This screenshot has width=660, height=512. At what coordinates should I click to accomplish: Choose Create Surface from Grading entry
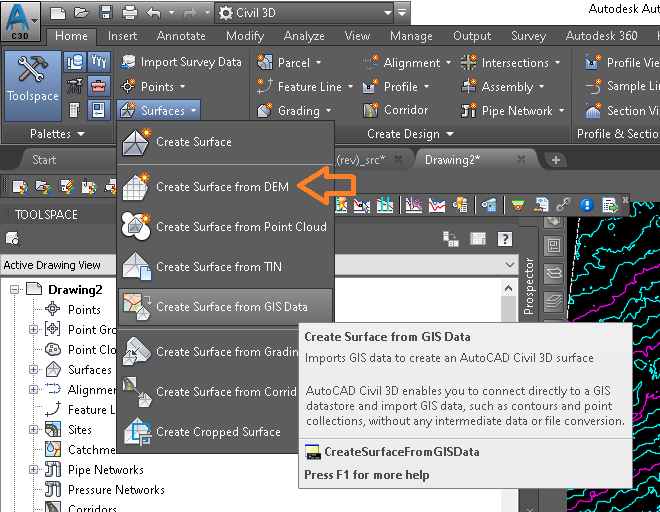pyautogui.click(x=208, y=351)
